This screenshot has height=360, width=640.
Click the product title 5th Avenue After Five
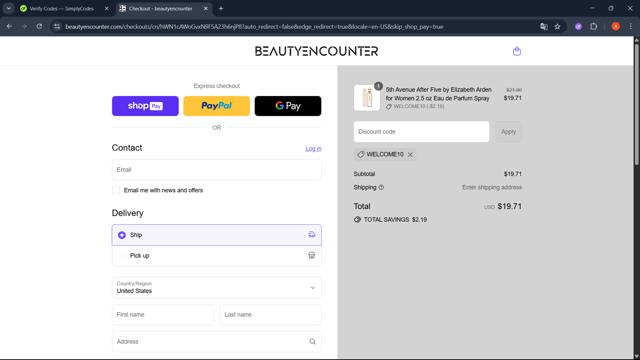click(x=438, y=94)
